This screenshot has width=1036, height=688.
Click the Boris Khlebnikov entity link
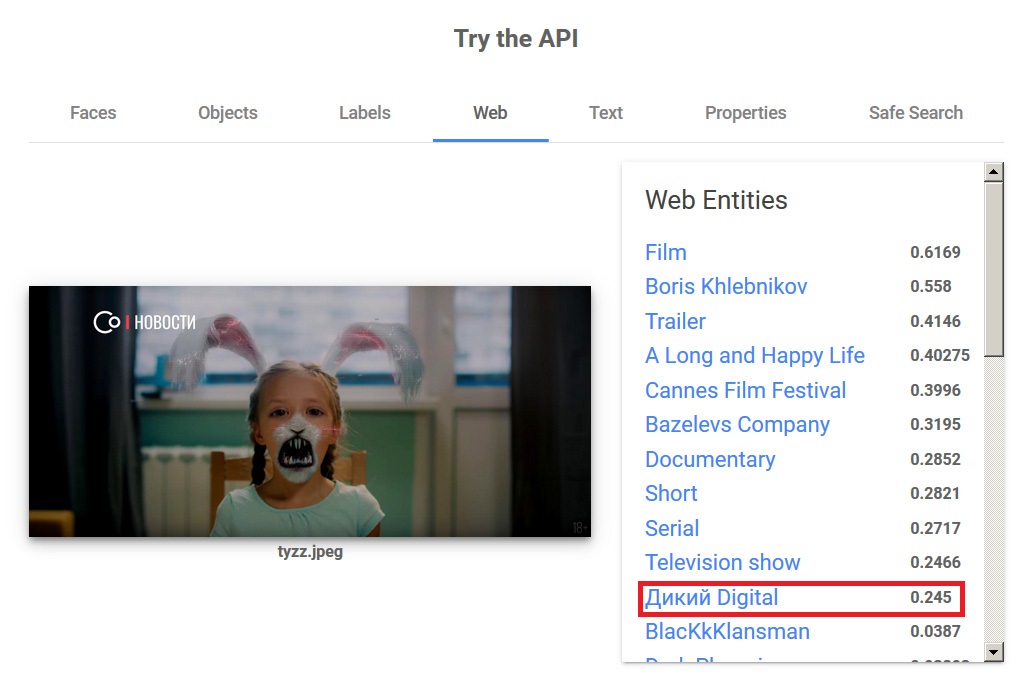pyautogui.click(x=726, y=287)
